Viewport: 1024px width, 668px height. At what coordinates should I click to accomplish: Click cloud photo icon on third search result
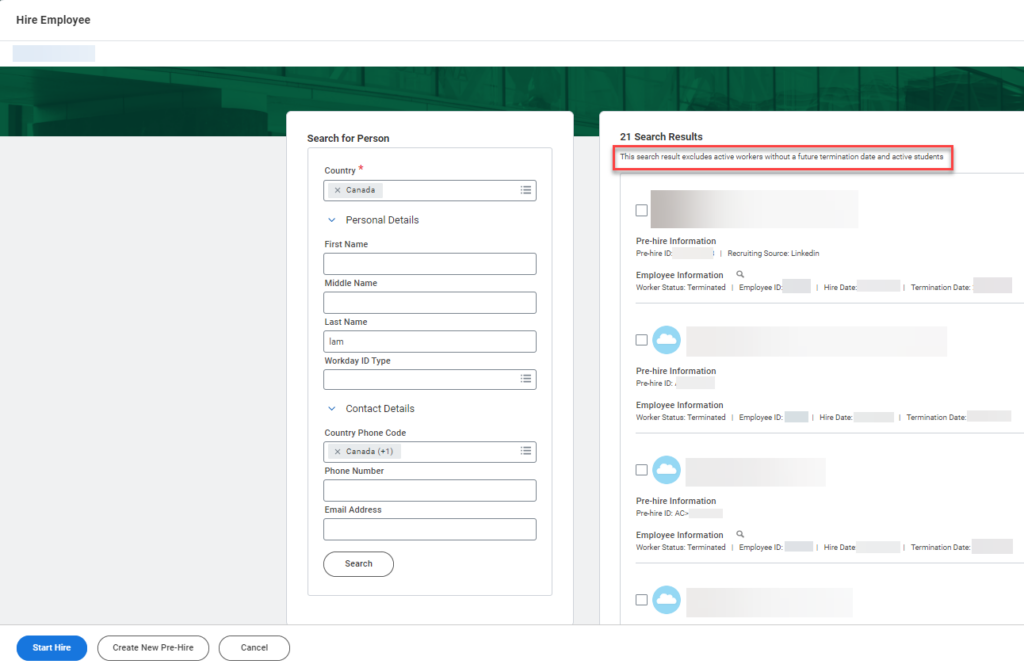point(666,471)
